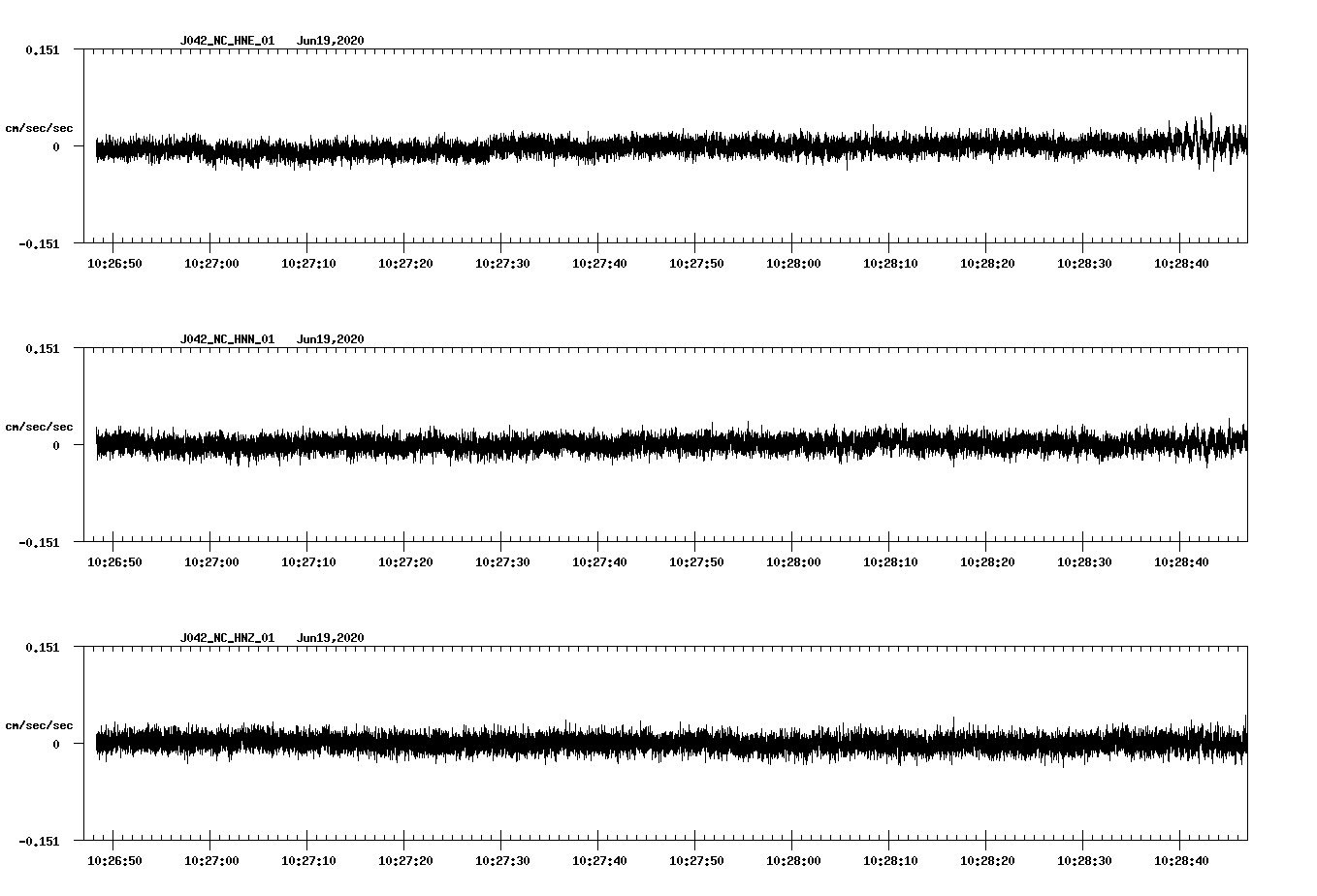This screenshot has width=1317, height=896.
Task: Click the 0.151 upper limit on HNN axis
Action: pos(43,348)
